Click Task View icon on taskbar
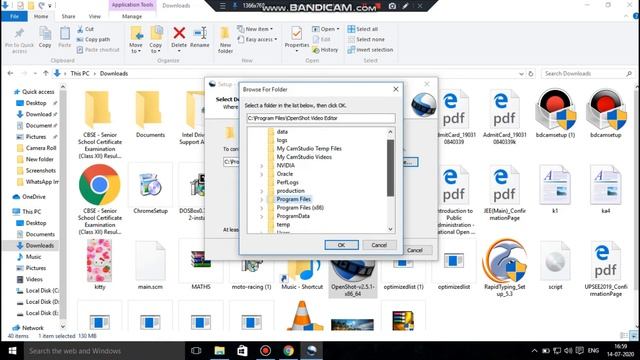 (196, 351)
